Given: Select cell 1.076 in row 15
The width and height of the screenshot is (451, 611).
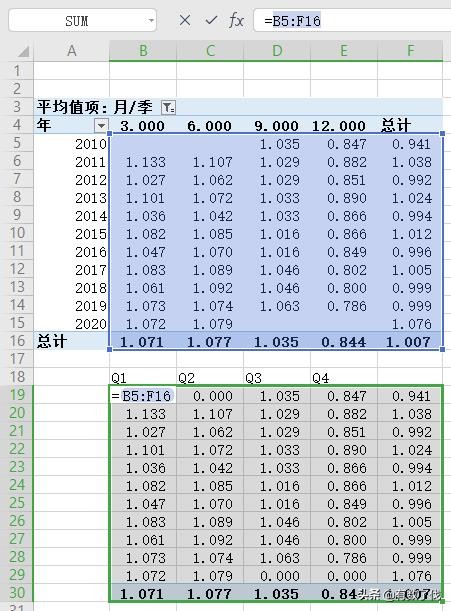Looking at the screenshot, I should [x=410, y=324].
